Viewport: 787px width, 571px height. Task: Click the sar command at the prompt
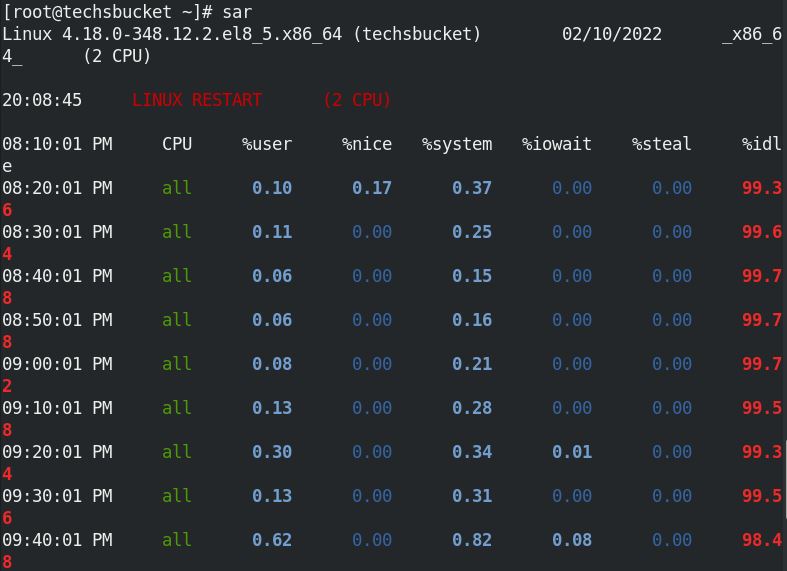click(x=237, y=12)
